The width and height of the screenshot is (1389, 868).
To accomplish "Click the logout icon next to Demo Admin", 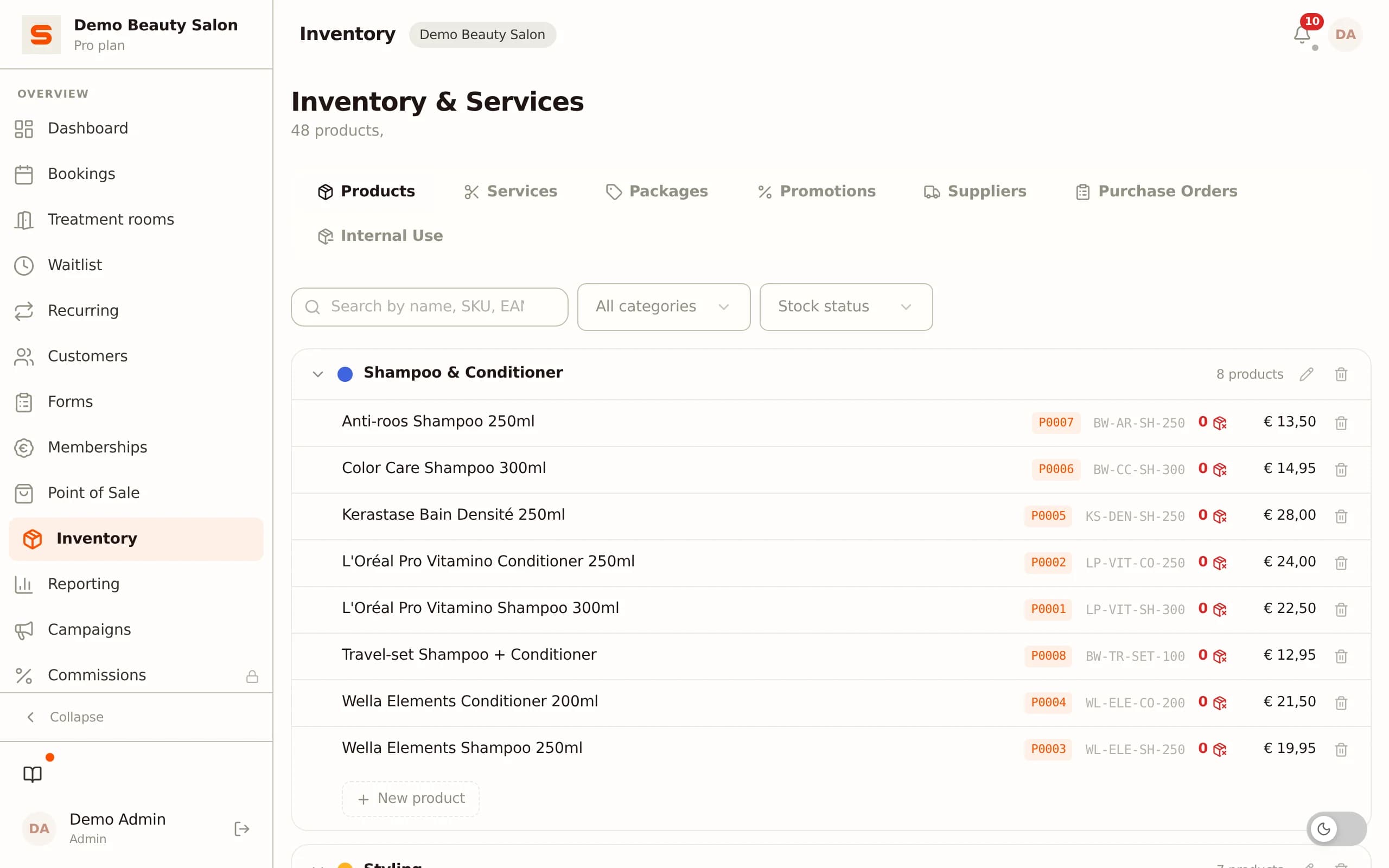I will [x=241, y=828].
